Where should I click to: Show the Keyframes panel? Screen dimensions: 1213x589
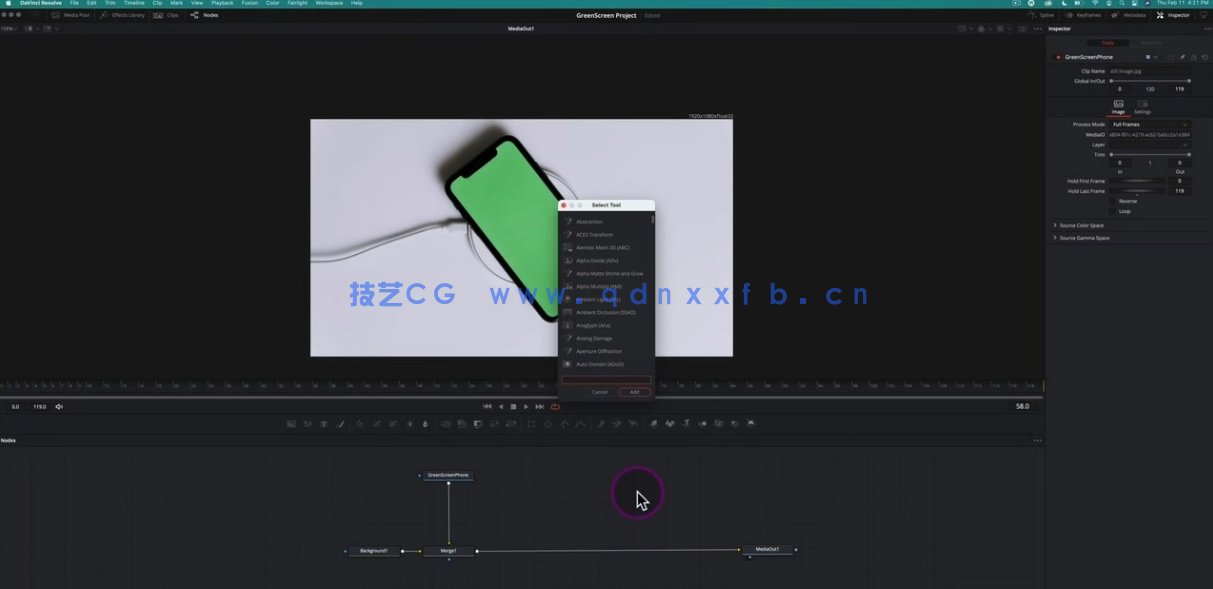point(1083,15)
